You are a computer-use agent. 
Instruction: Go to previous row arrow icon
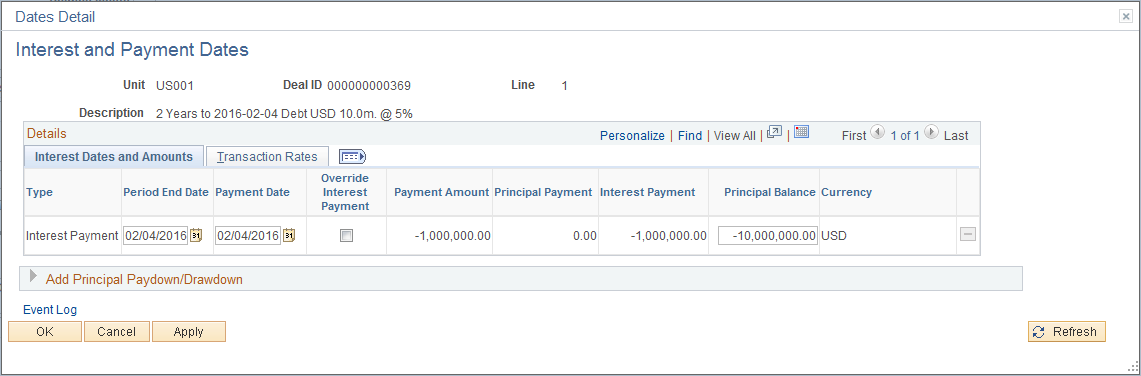tap(878, 133)
